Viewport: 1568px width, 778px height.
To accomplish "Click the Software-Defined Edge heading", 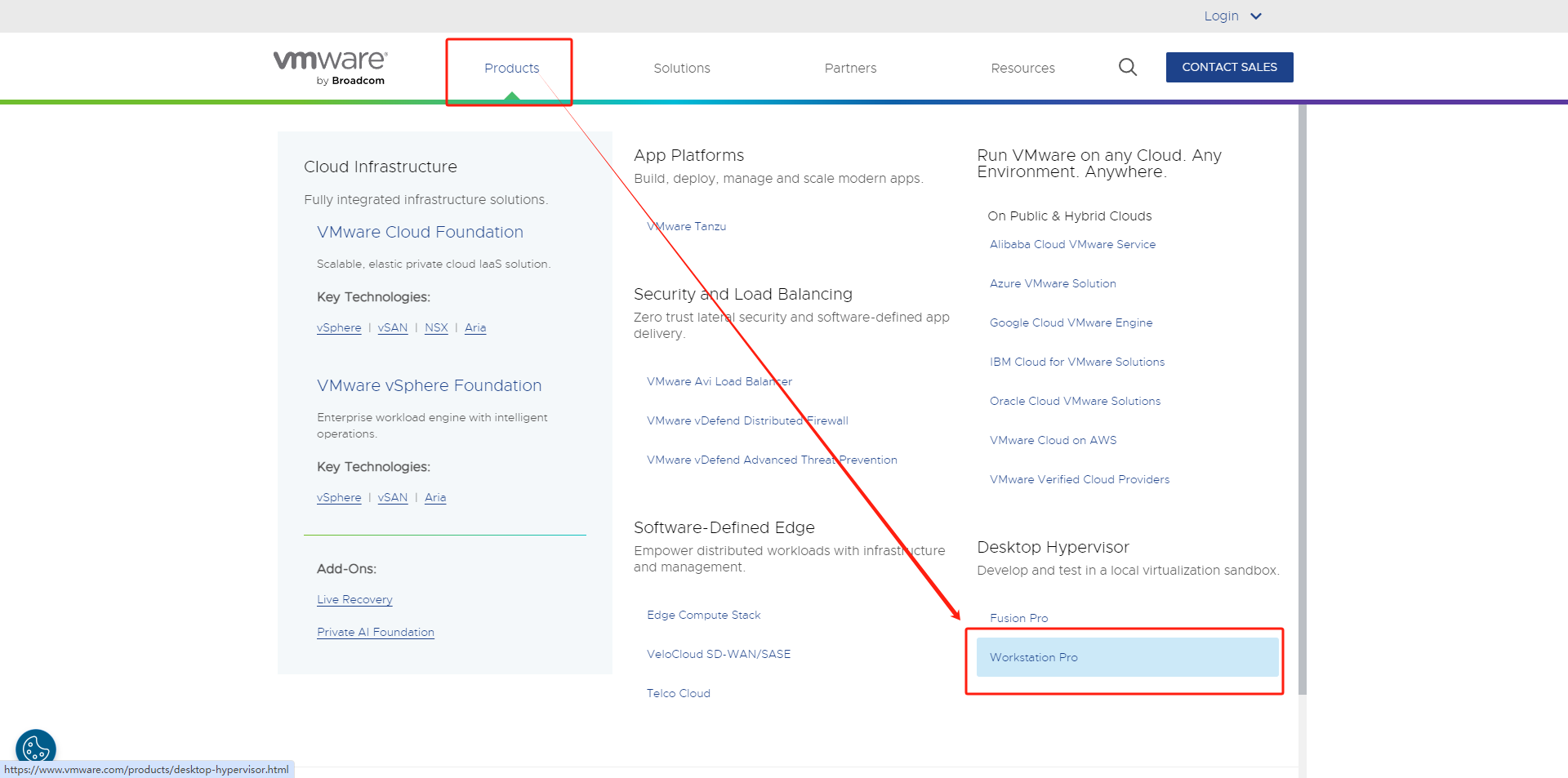I will pyautogui.click(x=724, y=527).
